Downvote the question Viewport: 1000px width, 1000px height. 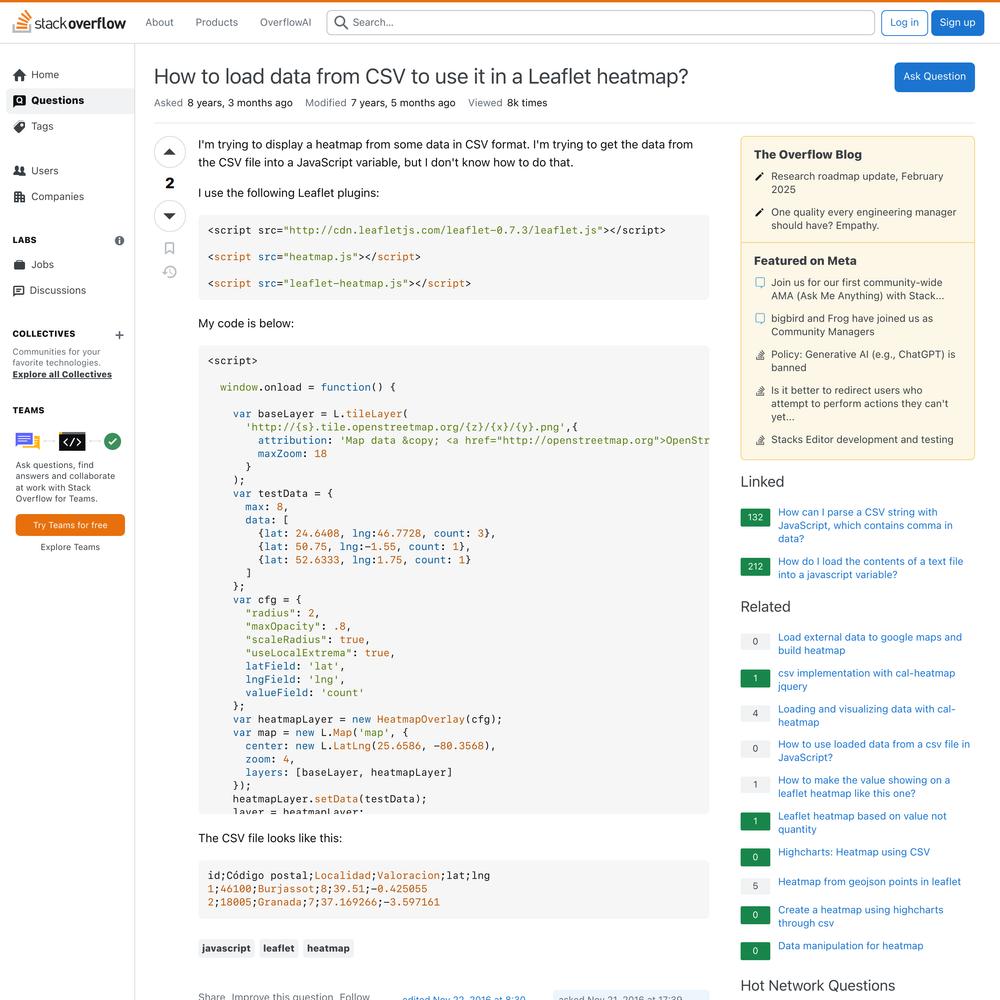click(170, 216)
